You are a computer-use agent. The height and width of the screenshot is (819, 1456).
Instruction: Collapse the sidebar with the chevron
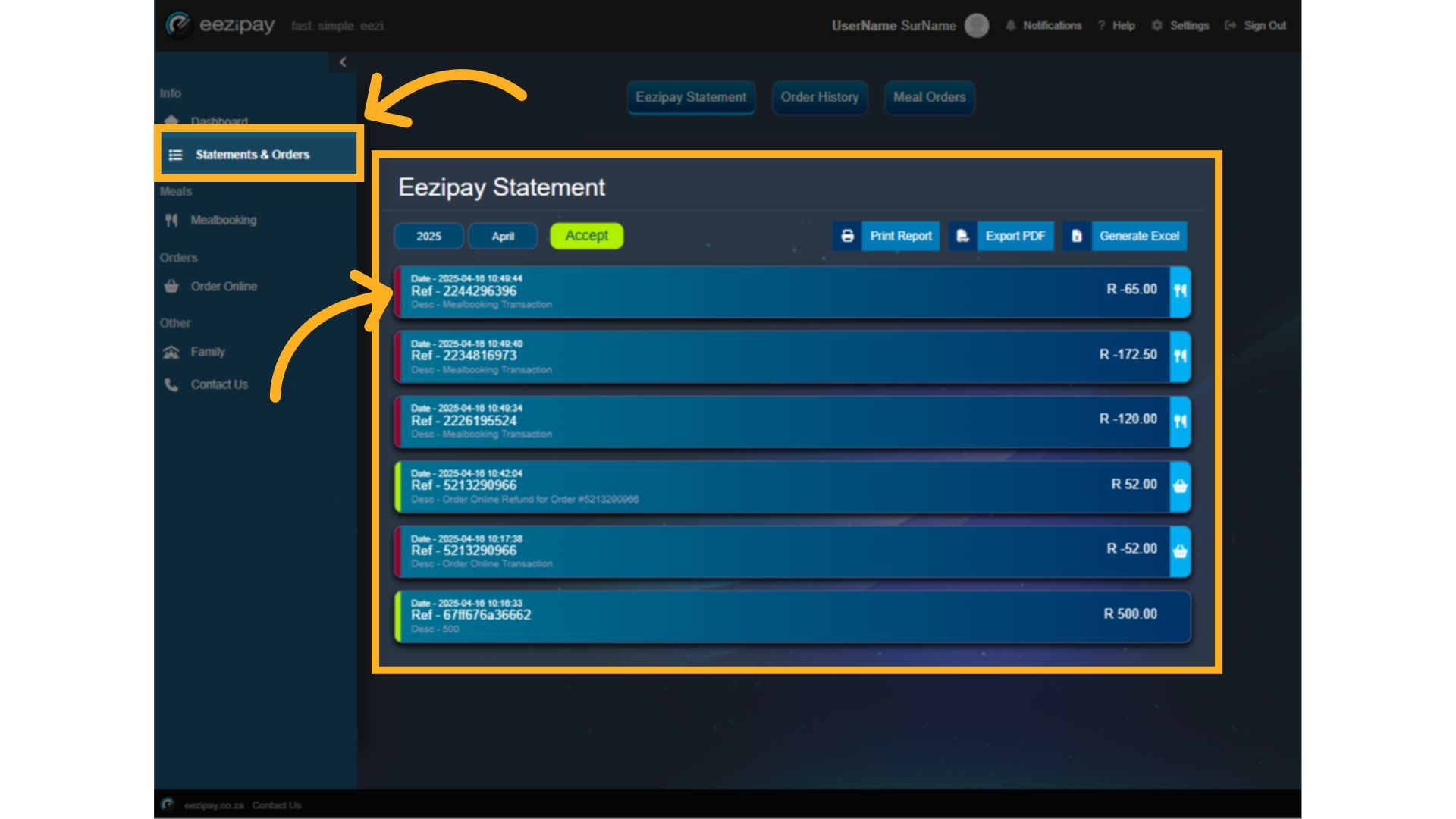[343, 62]
